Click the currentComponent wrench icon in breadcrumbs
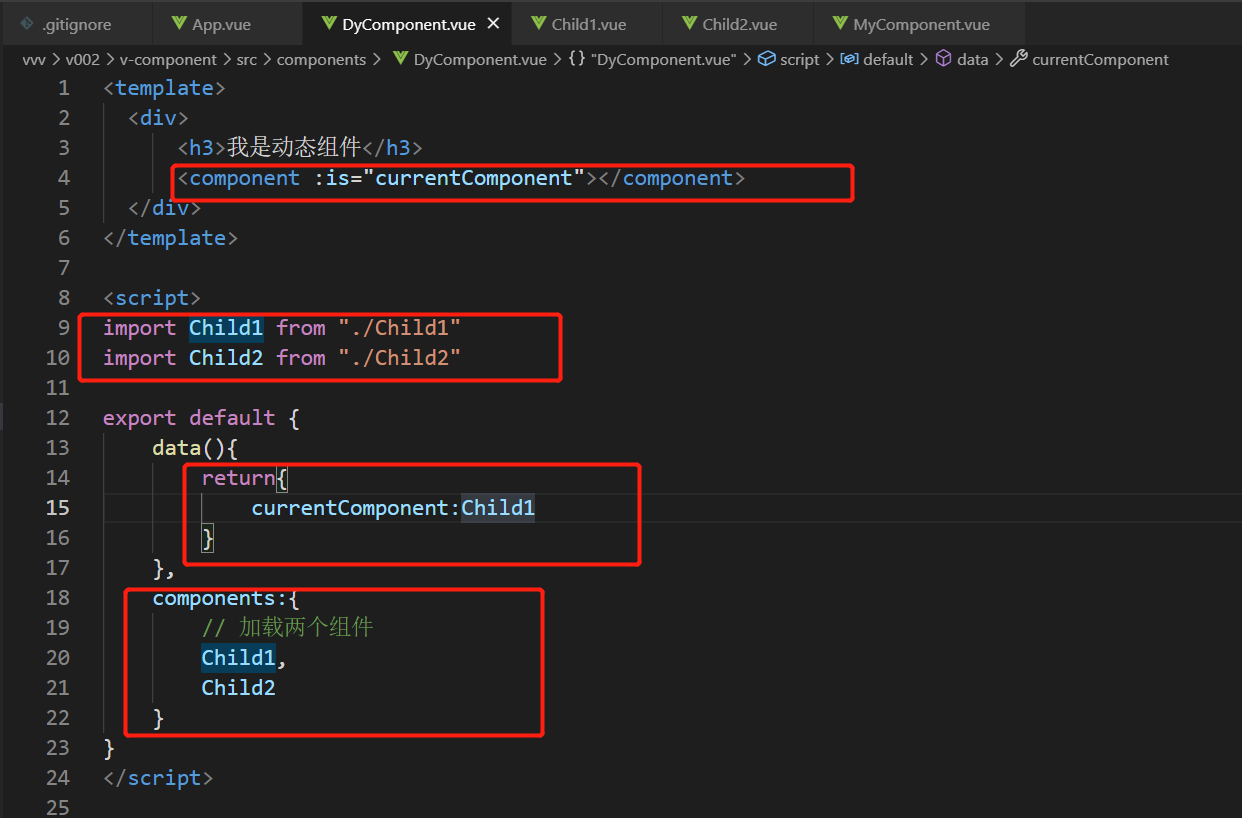The image size is (1242, 818). click(1018, 60)
